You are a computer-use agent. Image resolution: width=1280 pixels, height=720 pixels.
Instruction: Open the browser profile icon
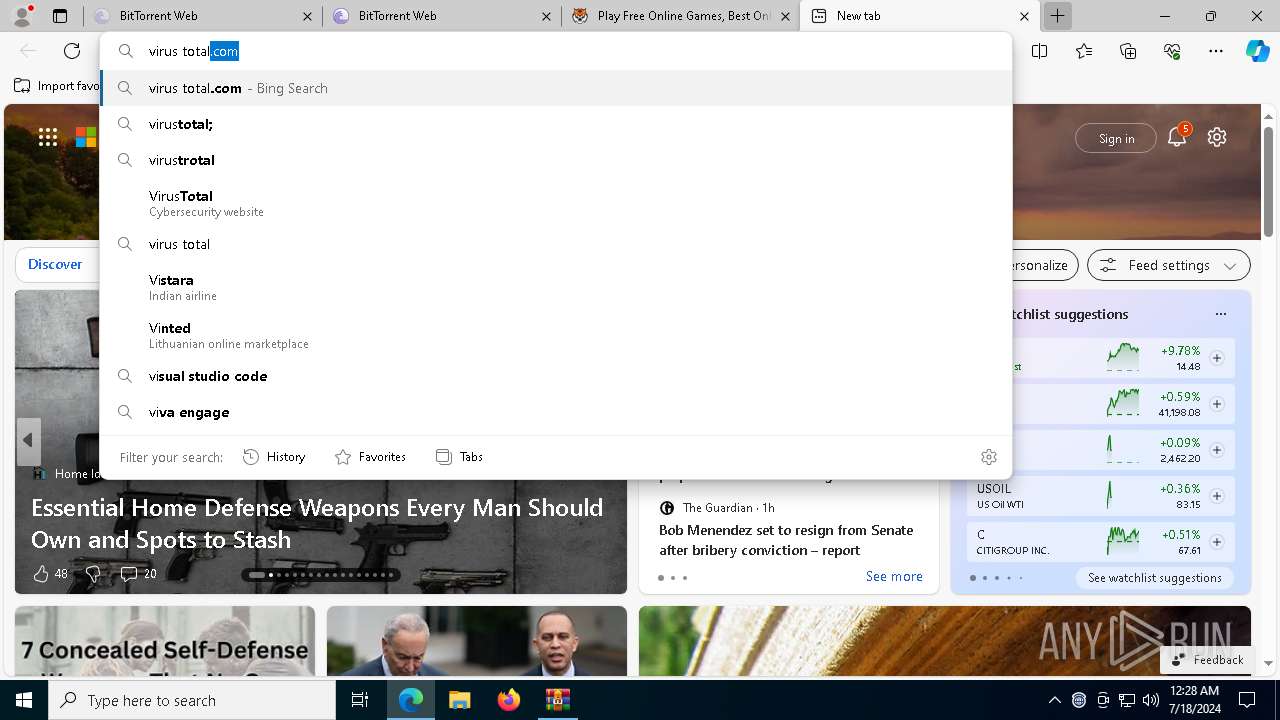pyautogui.click(x=22, y=16)
